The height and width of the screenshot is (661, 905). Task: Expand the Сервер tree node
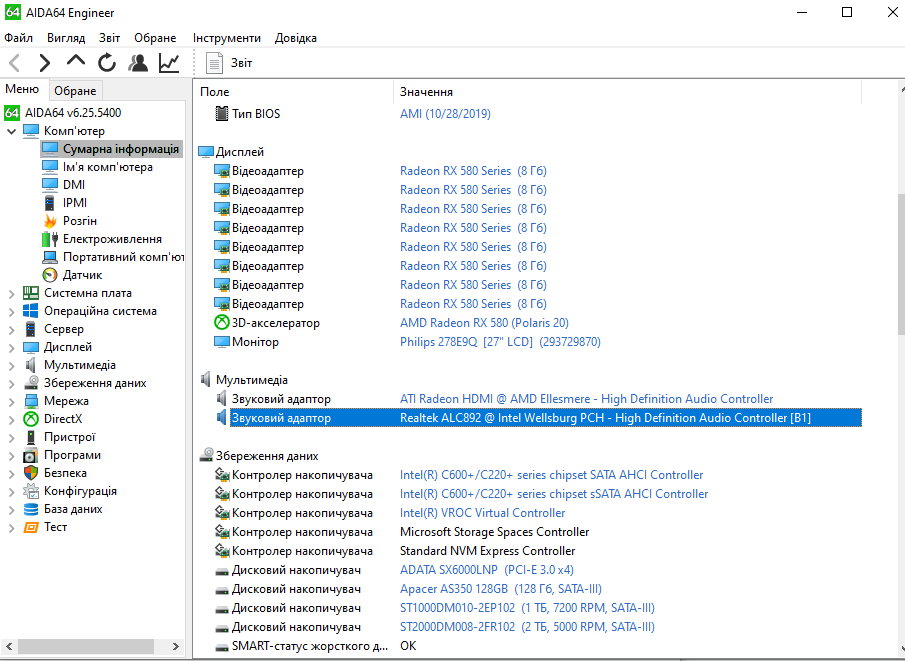(12, 330)
